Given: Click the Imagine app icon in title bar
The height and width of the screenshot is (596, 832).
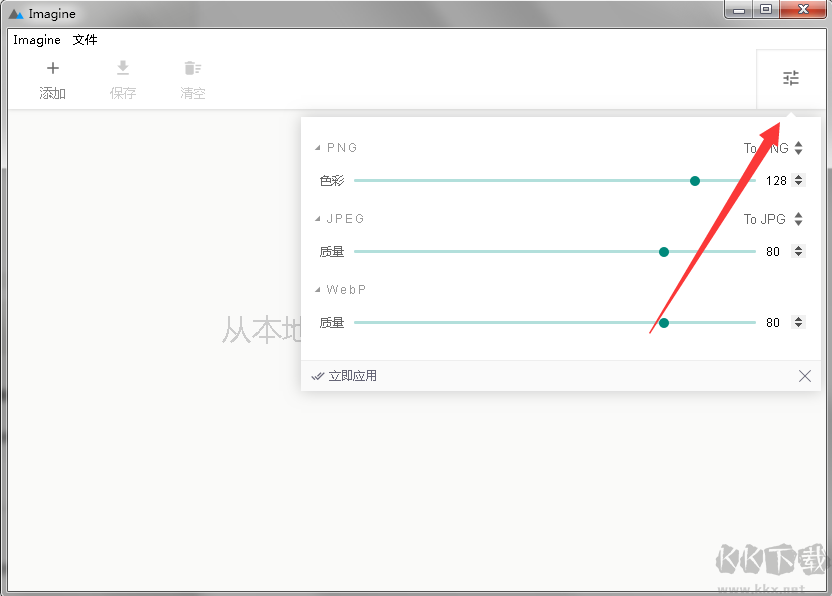Looking at the screenshot, I should tap(16, 14).
